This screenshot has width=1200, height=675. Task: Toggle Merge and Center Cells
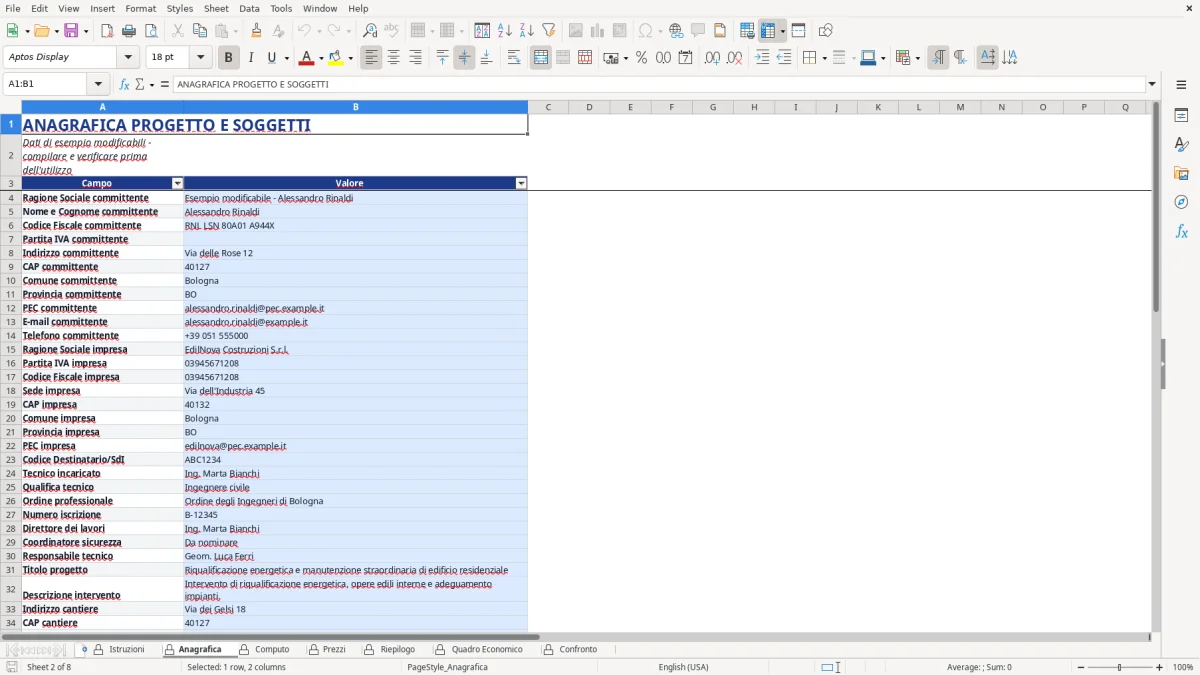pos(541,58)
